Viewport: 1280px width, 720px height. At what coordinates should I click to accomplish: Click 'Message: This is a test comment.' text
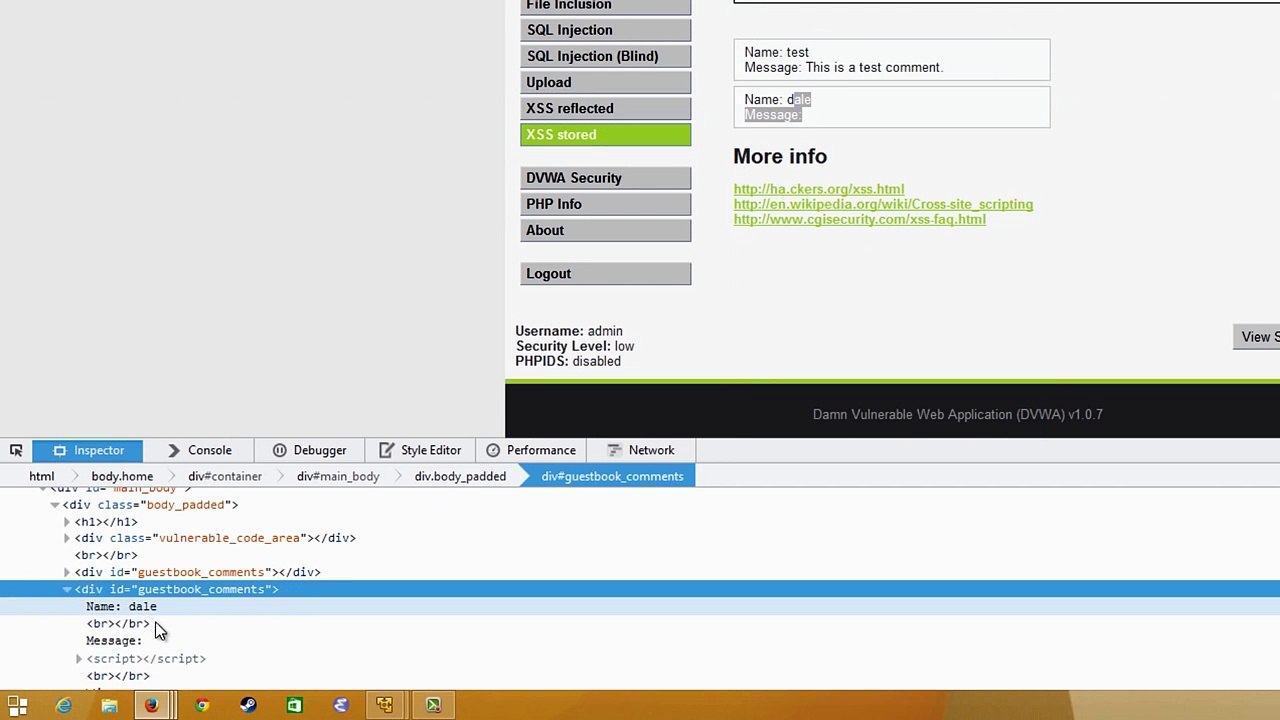point(843,67)
